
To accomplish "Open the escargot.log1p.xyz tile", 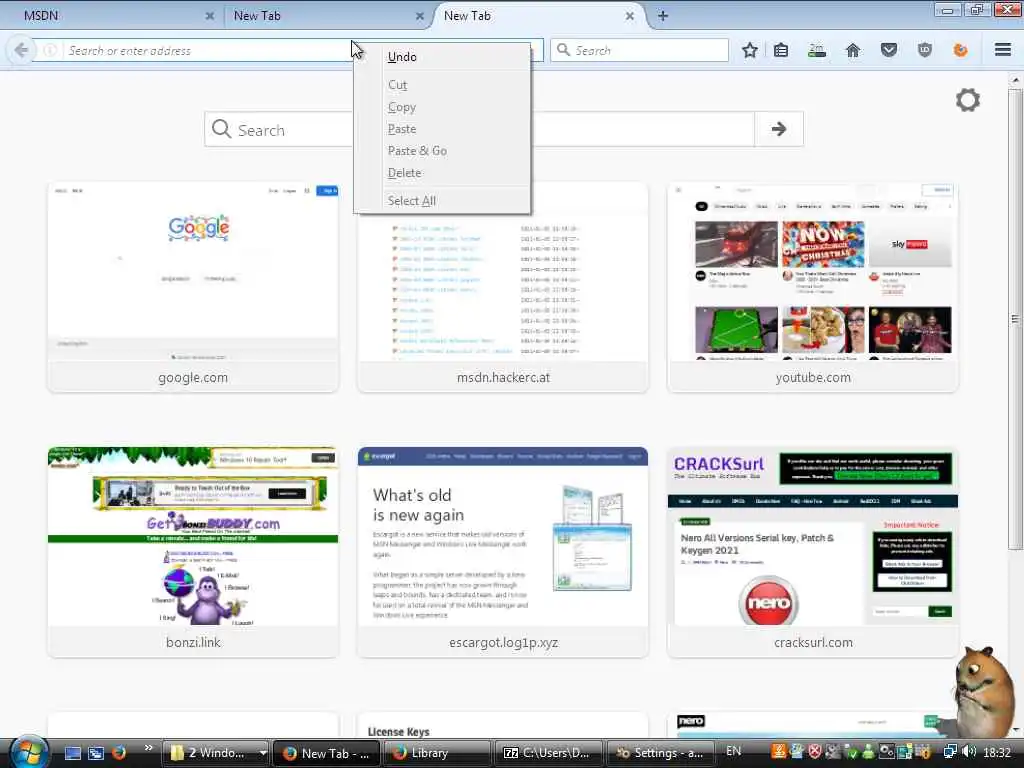I will coord(503,552).
